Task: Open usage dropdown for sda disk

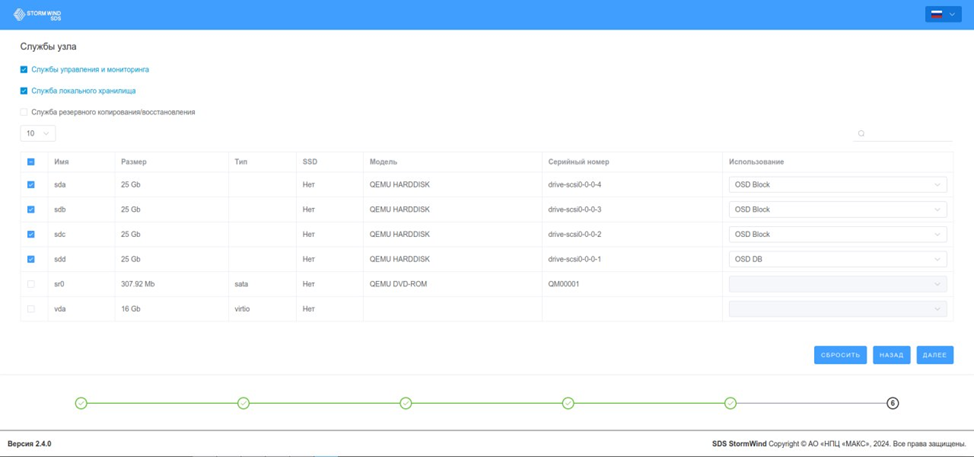Action: 838,184
